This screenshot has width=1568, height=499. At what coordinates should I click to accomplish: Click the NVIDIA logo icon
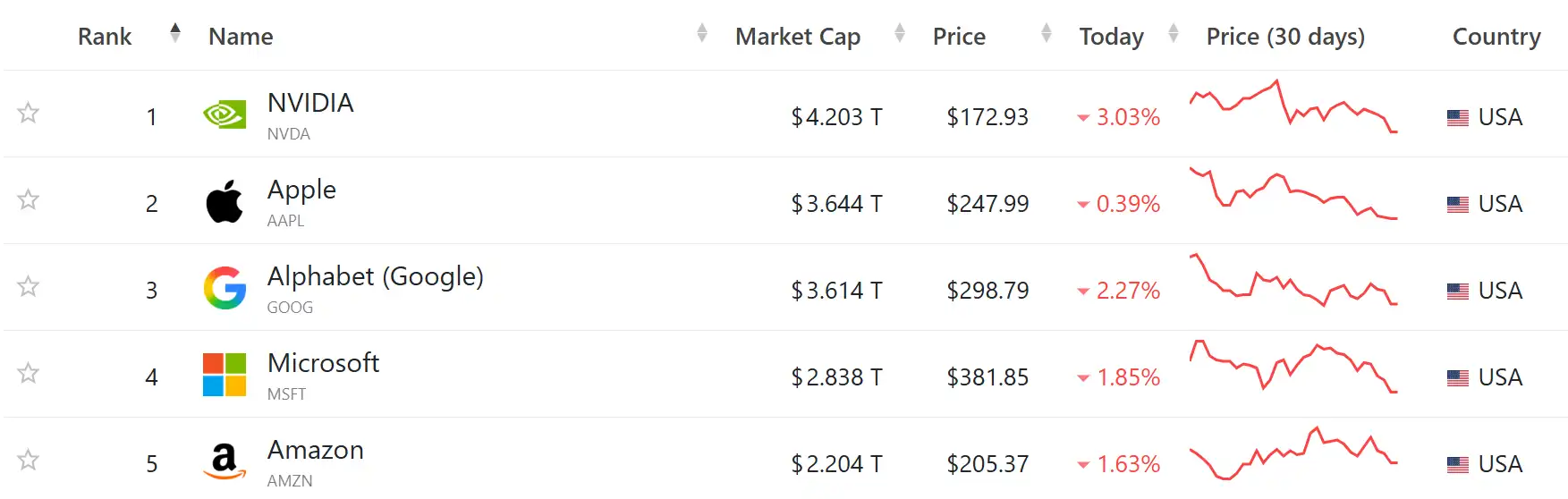click(x=225, y=114)
